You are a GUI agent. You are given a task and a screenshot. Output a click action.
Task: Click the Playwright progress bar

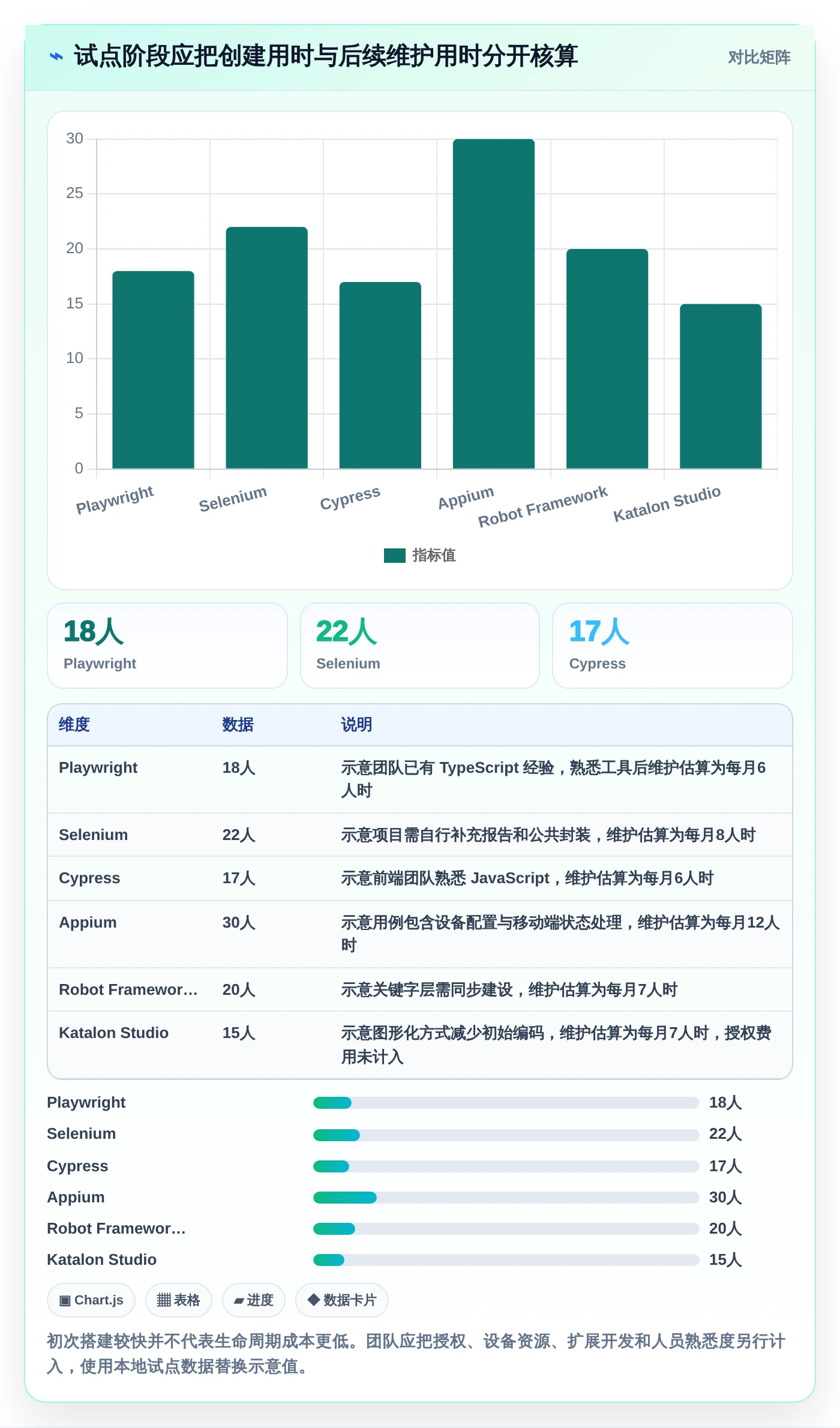tap(506, 1103)
